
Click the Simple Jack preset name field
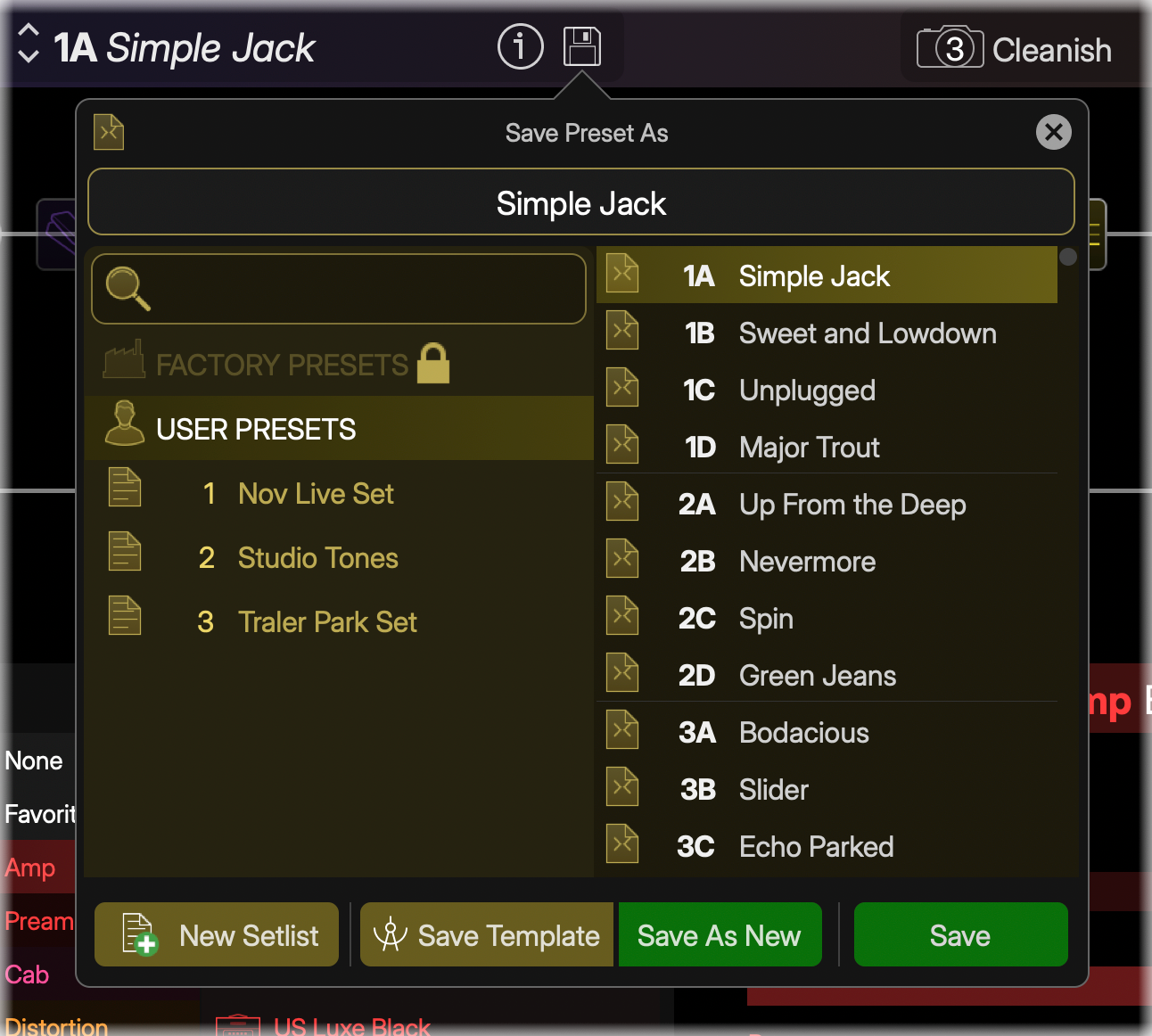point(580,202)
